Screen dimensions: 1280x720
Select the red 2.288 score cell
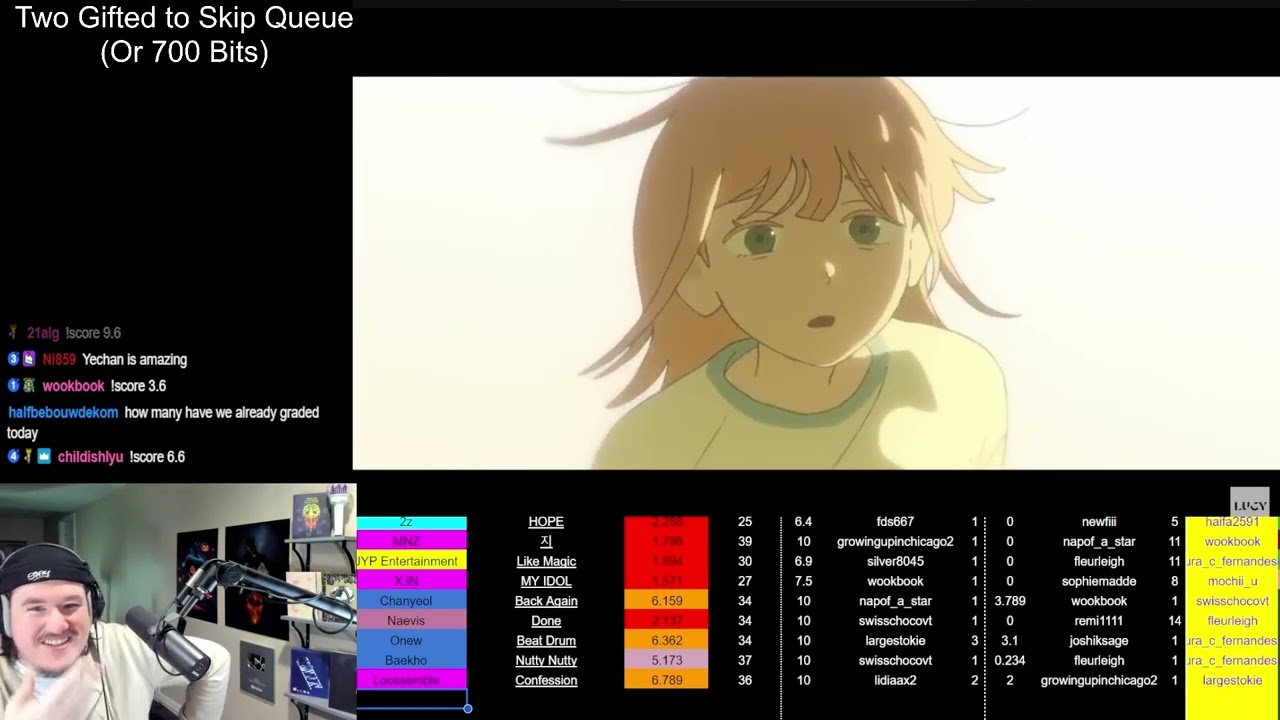666,522
